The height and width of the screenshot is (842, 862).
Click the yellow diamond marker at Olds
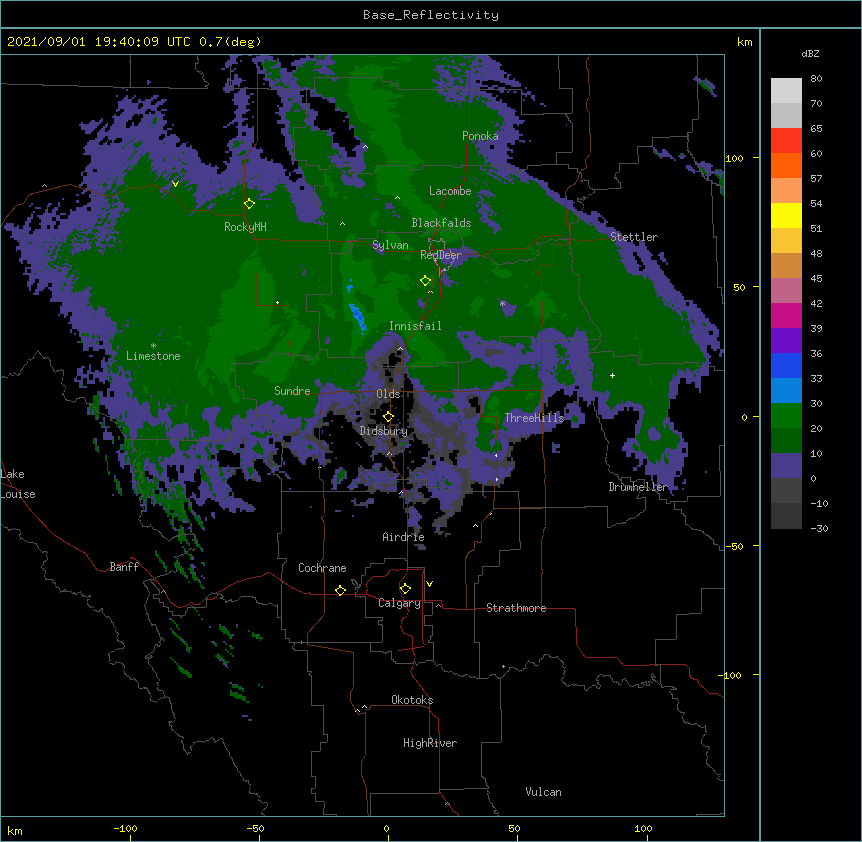click(388, 416)
